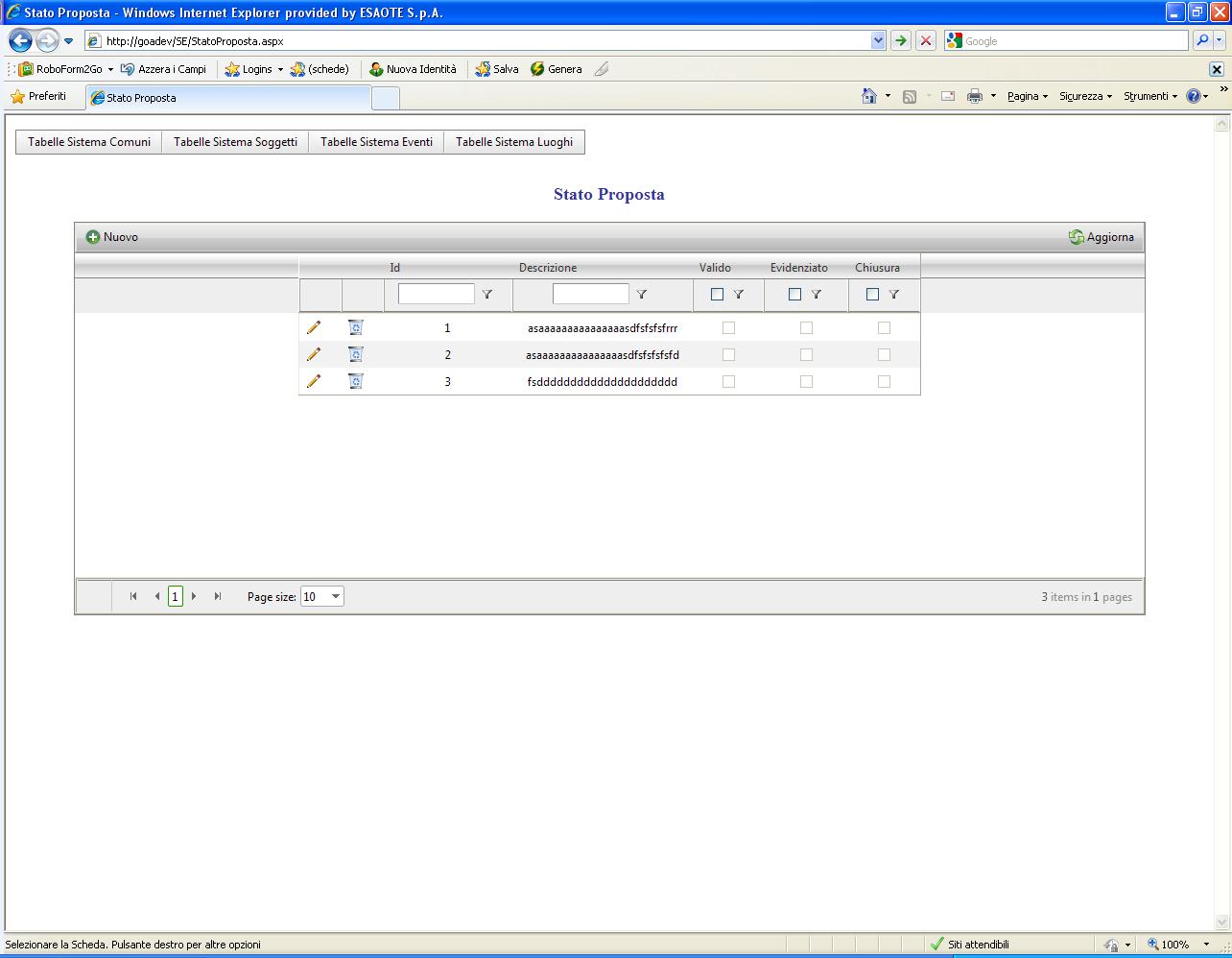The image size is (1232, 958).
Task: Open a new blank browser tab
Action: 385,98
